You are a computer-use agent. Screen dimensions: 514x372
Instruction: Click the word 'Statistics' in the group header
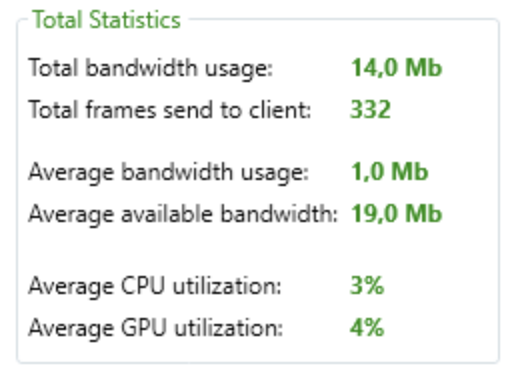tap(135, 20)
